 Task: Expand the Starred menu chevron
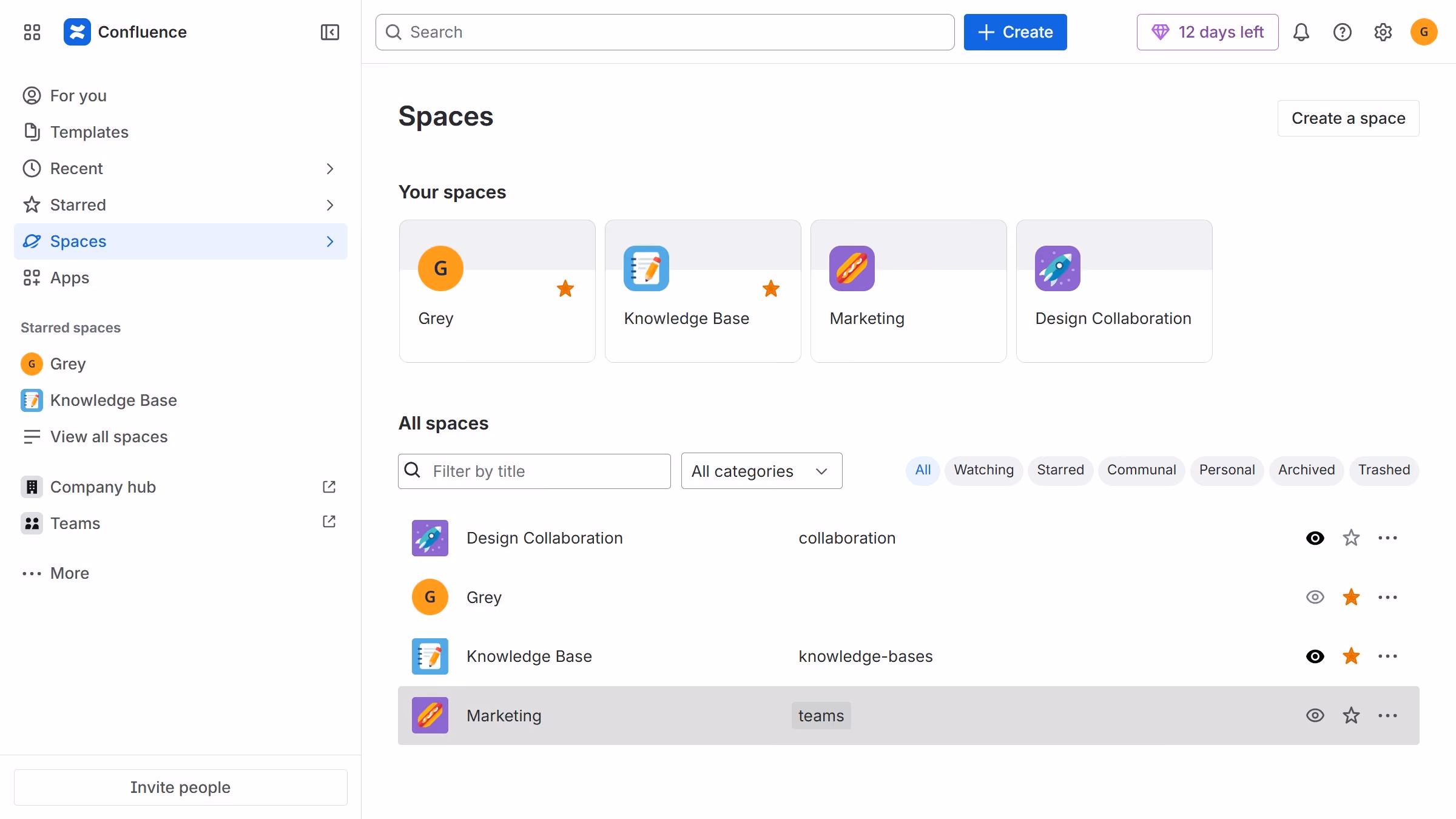tap(329, 205)
